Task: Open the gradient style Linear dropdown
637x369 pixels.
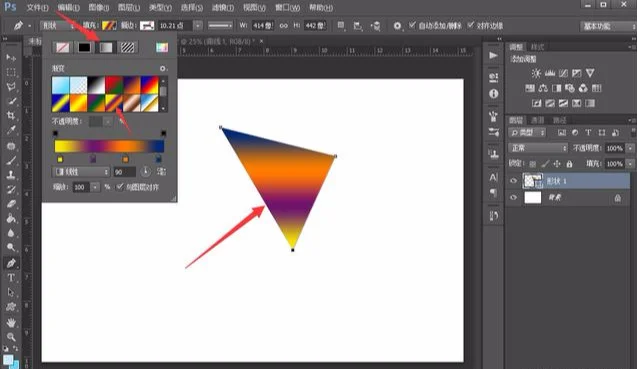Action: [x=81, y=172]
